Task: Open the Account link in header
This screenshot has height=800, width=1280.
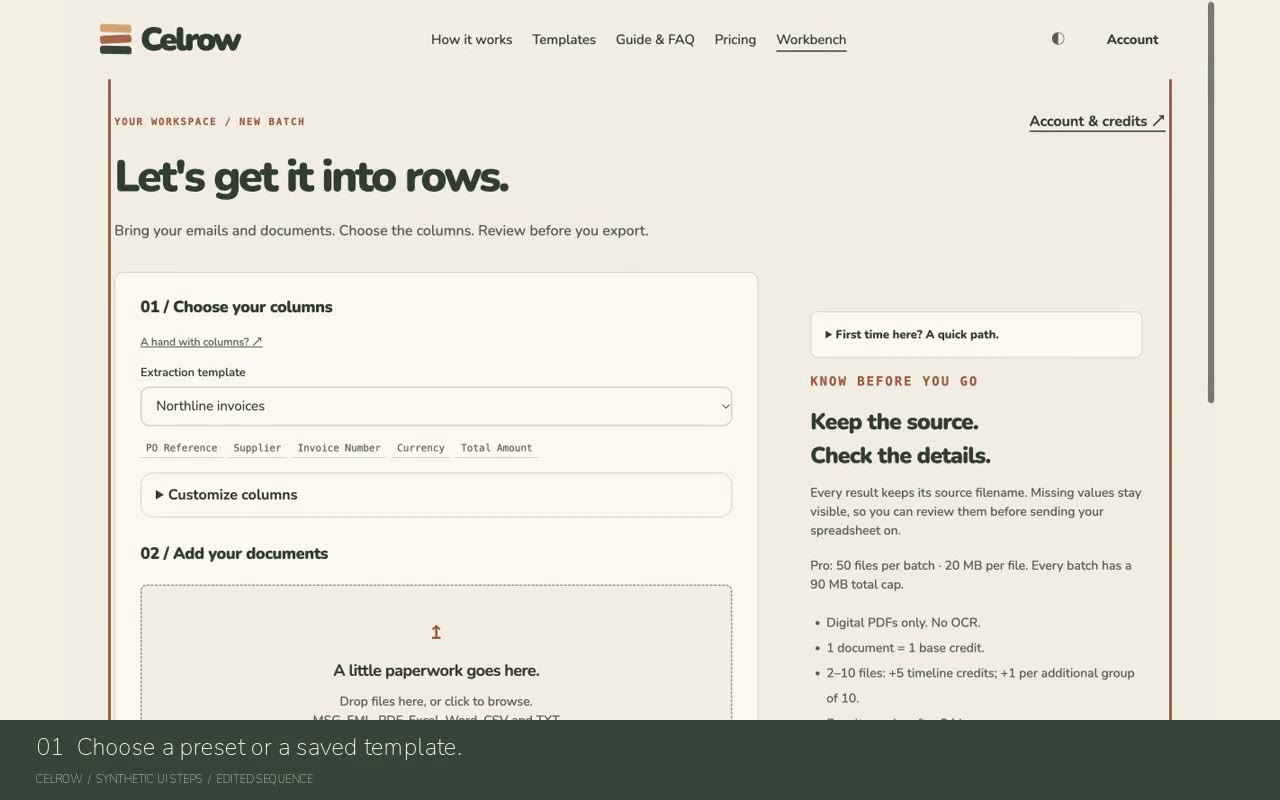Action: 1132,40
